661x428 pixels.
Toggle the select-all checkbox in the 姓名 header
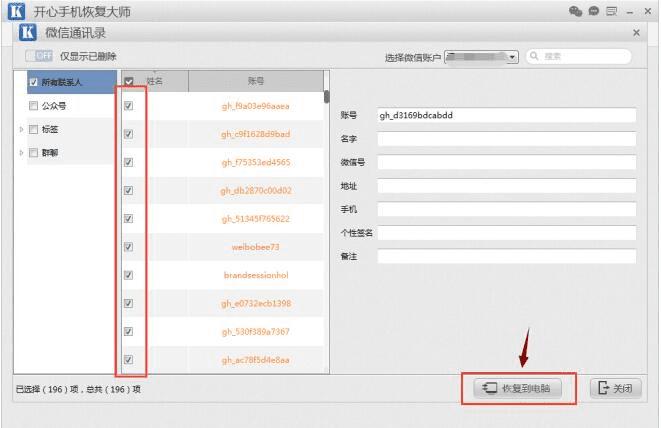point(129,81)
